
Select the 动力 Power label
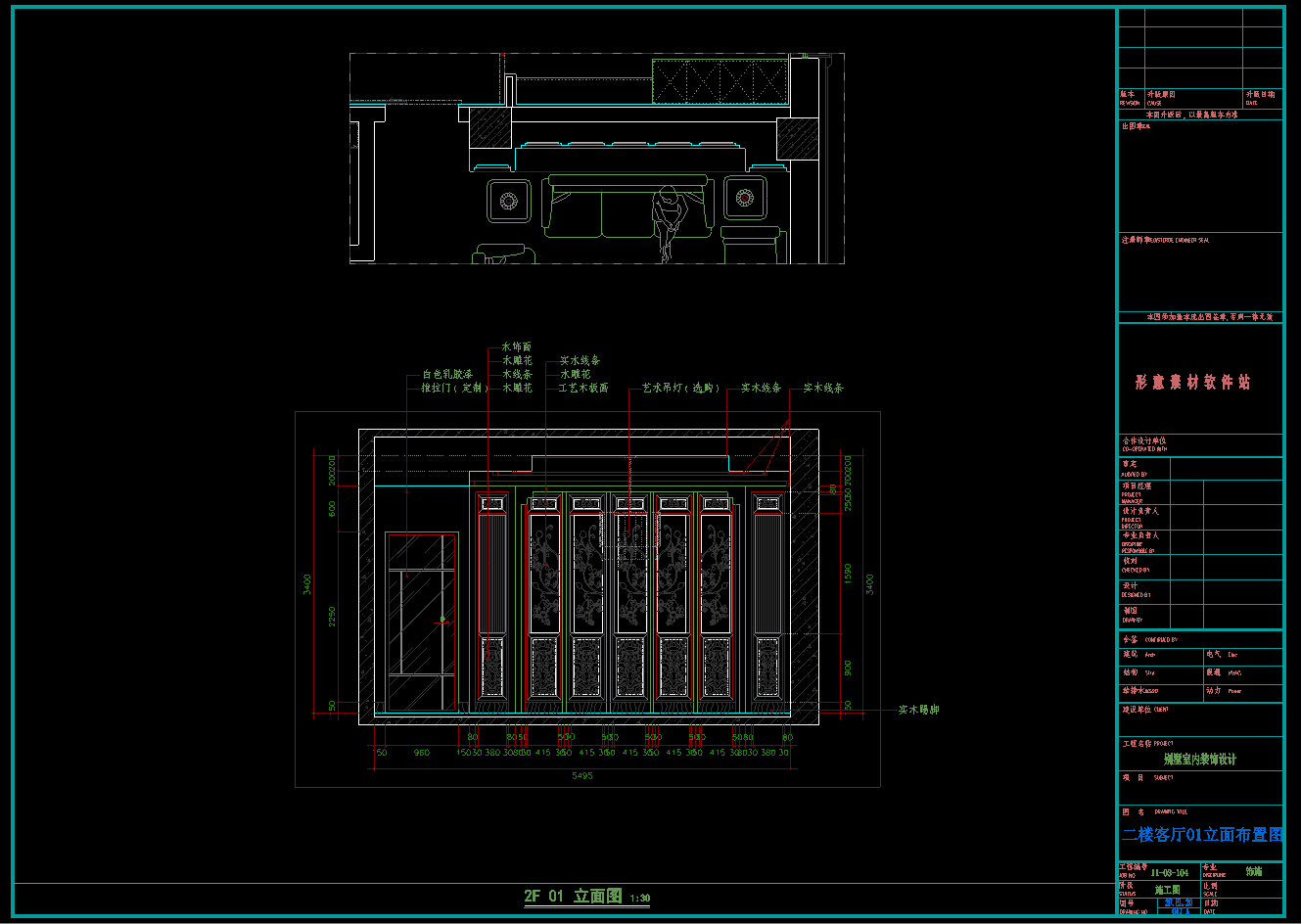1214,690
